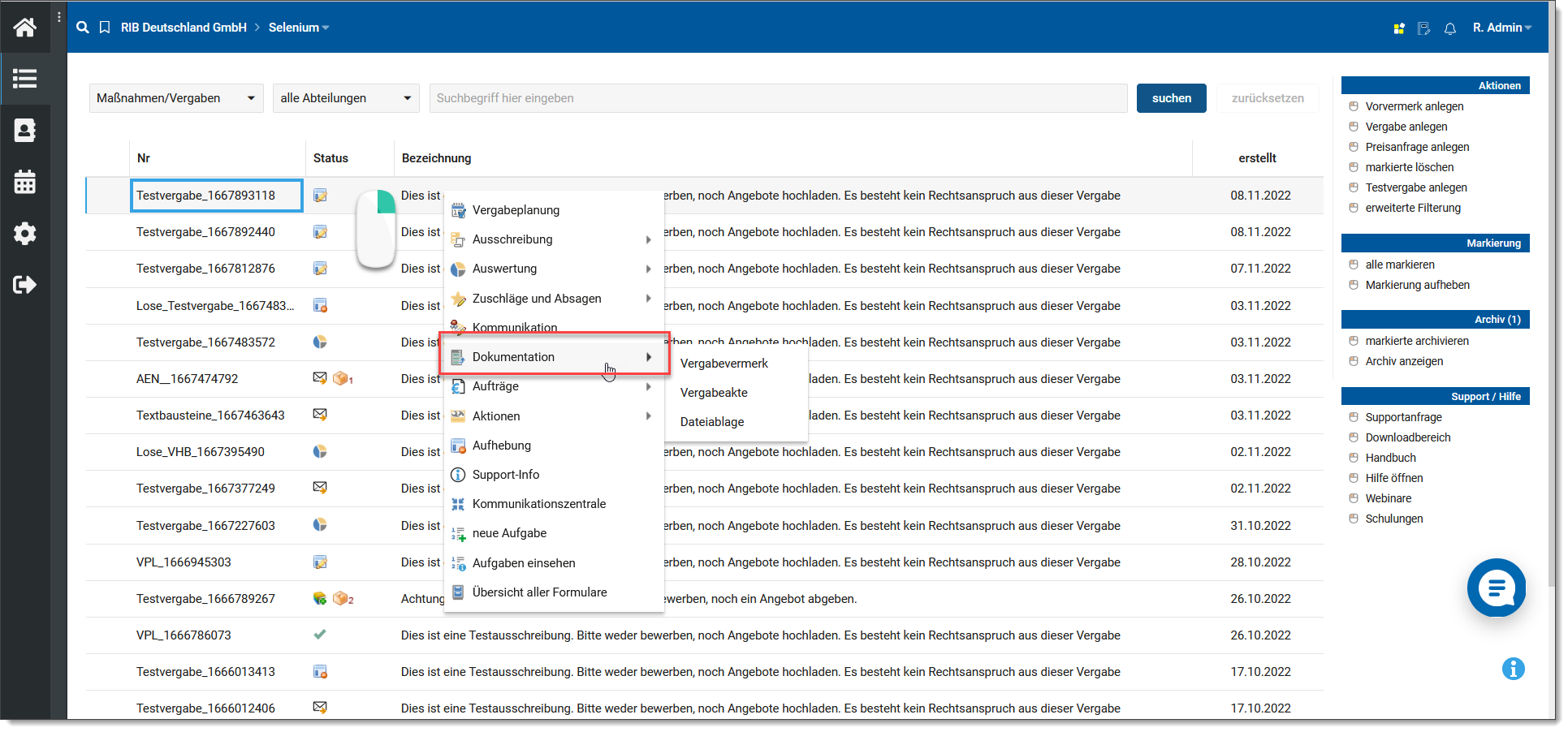Image resolution: width=1568 pixels, height=732 pixels.
Task: Choose Dateiablage in submenu
Action: [x=712, y=422]
